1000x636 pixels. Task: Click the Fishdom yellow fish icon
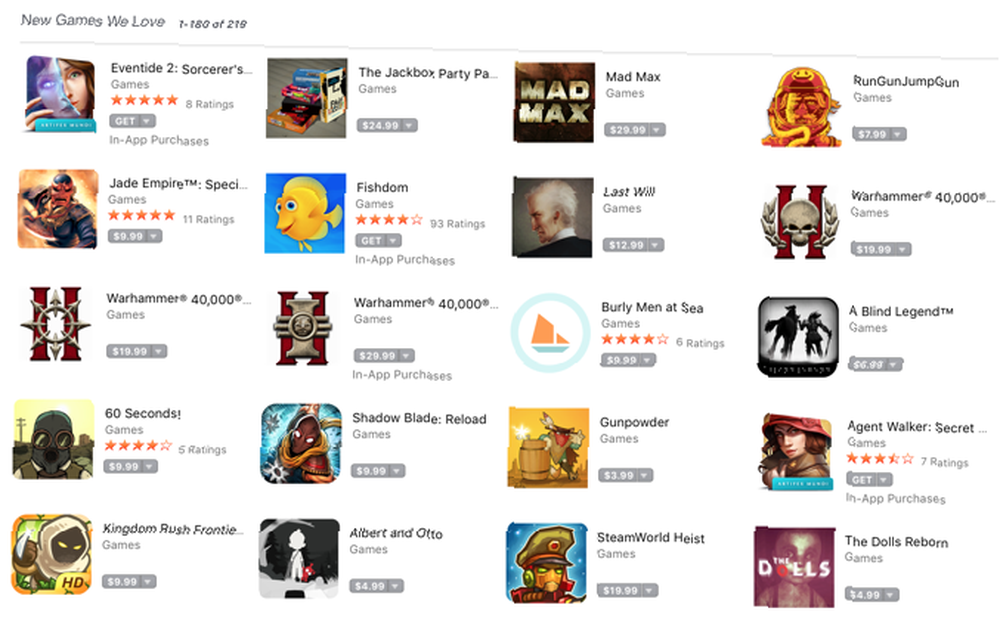(x=305, y=213)
